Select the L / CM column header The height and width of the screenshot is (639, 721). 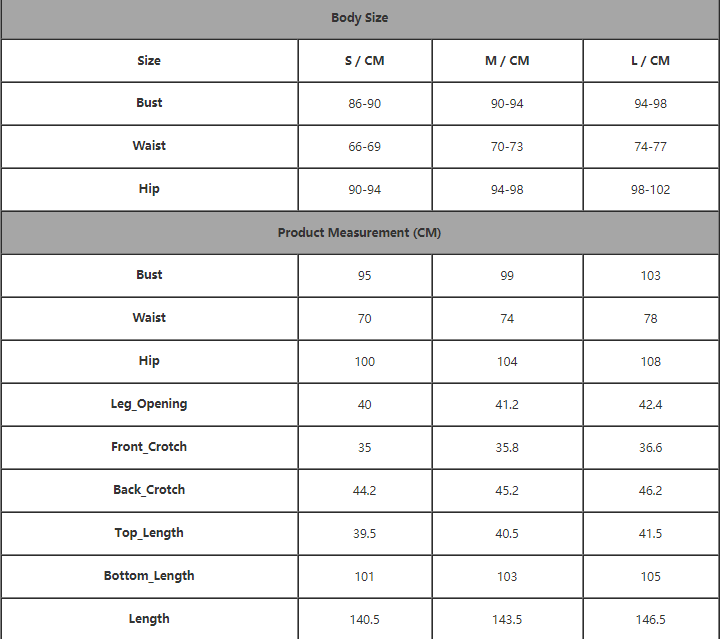point(651,61)
